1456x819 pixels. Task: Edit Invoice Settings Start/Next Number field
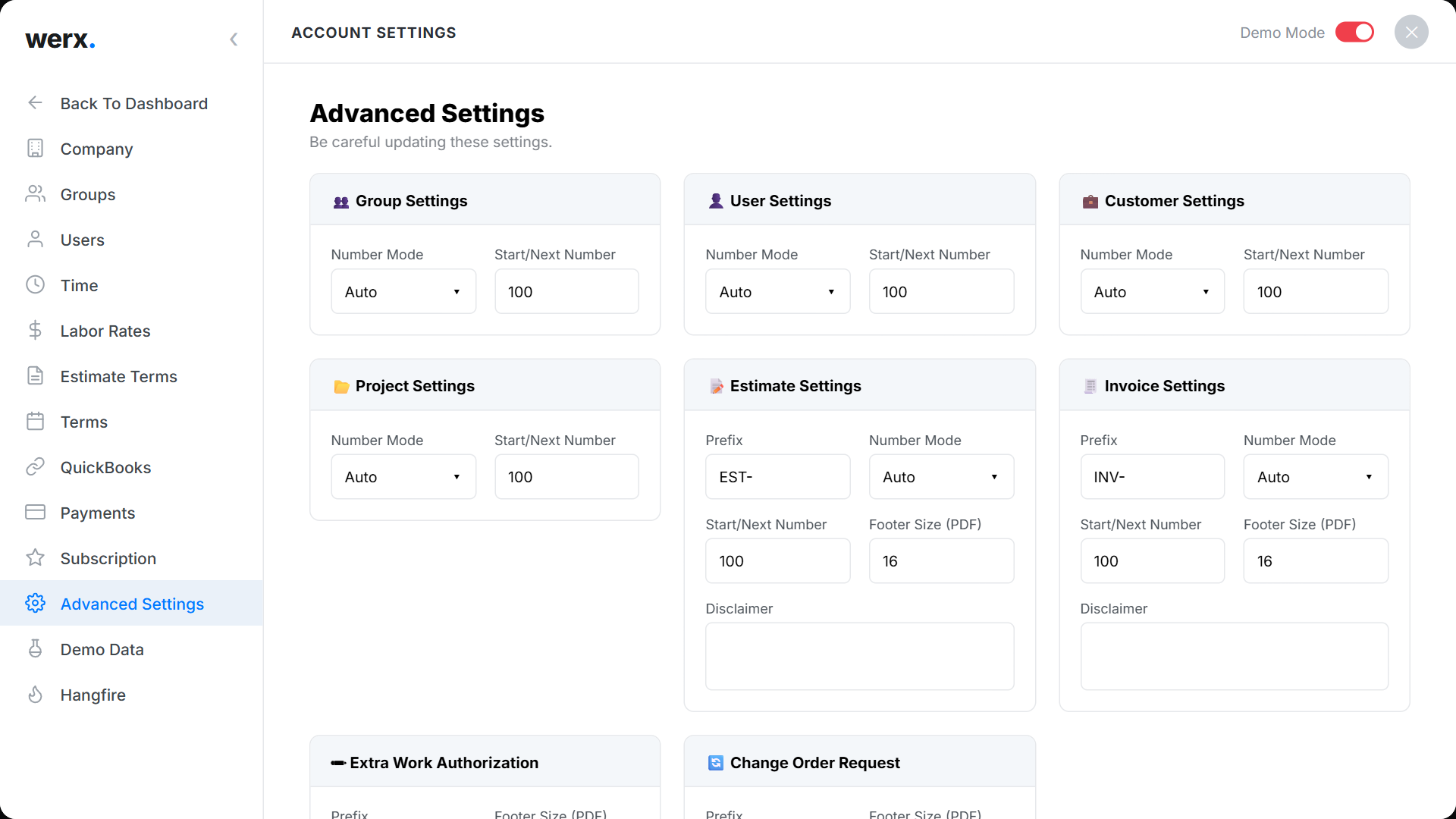click(1153, 561)
